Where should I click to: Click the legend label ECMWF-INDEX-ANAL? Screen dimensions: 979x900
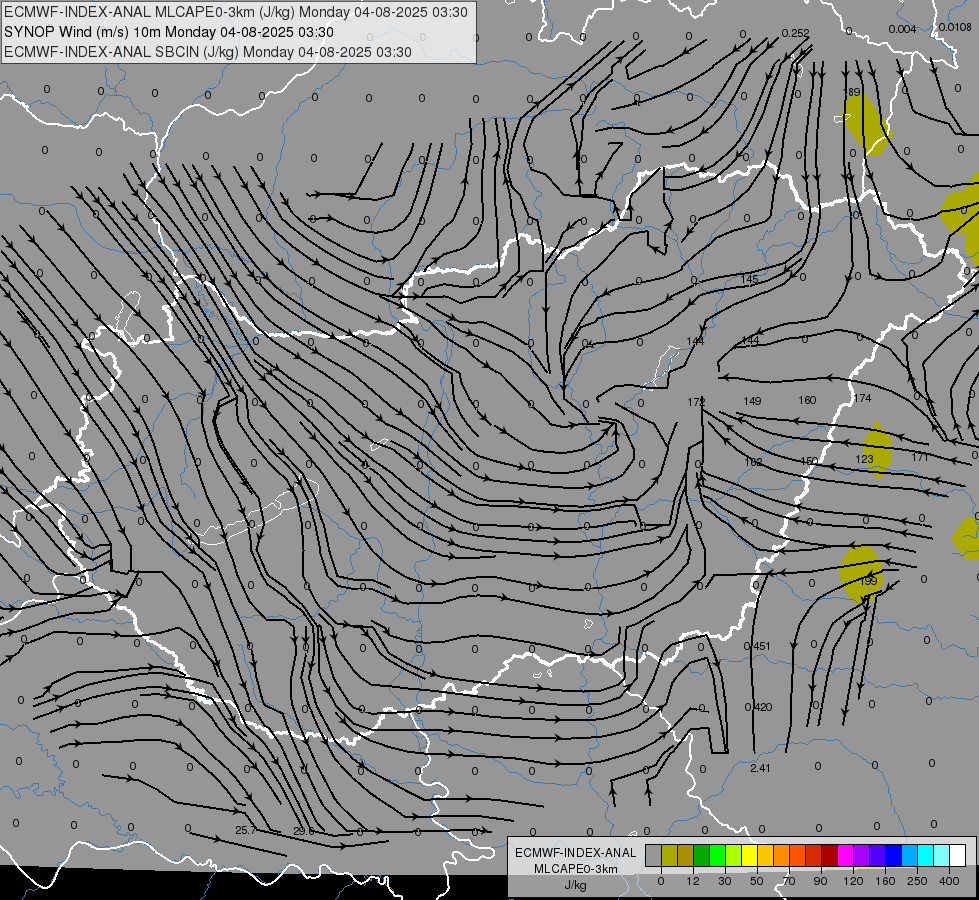(576, 853)
